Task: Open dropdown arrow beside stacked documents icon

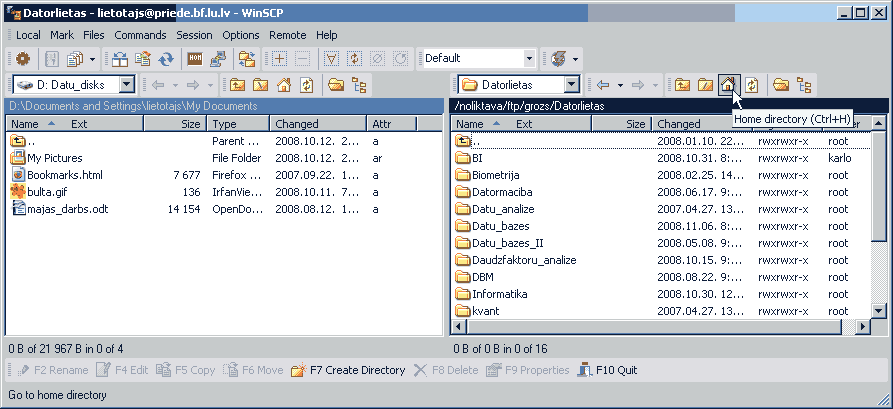Action: coord(92,58)
